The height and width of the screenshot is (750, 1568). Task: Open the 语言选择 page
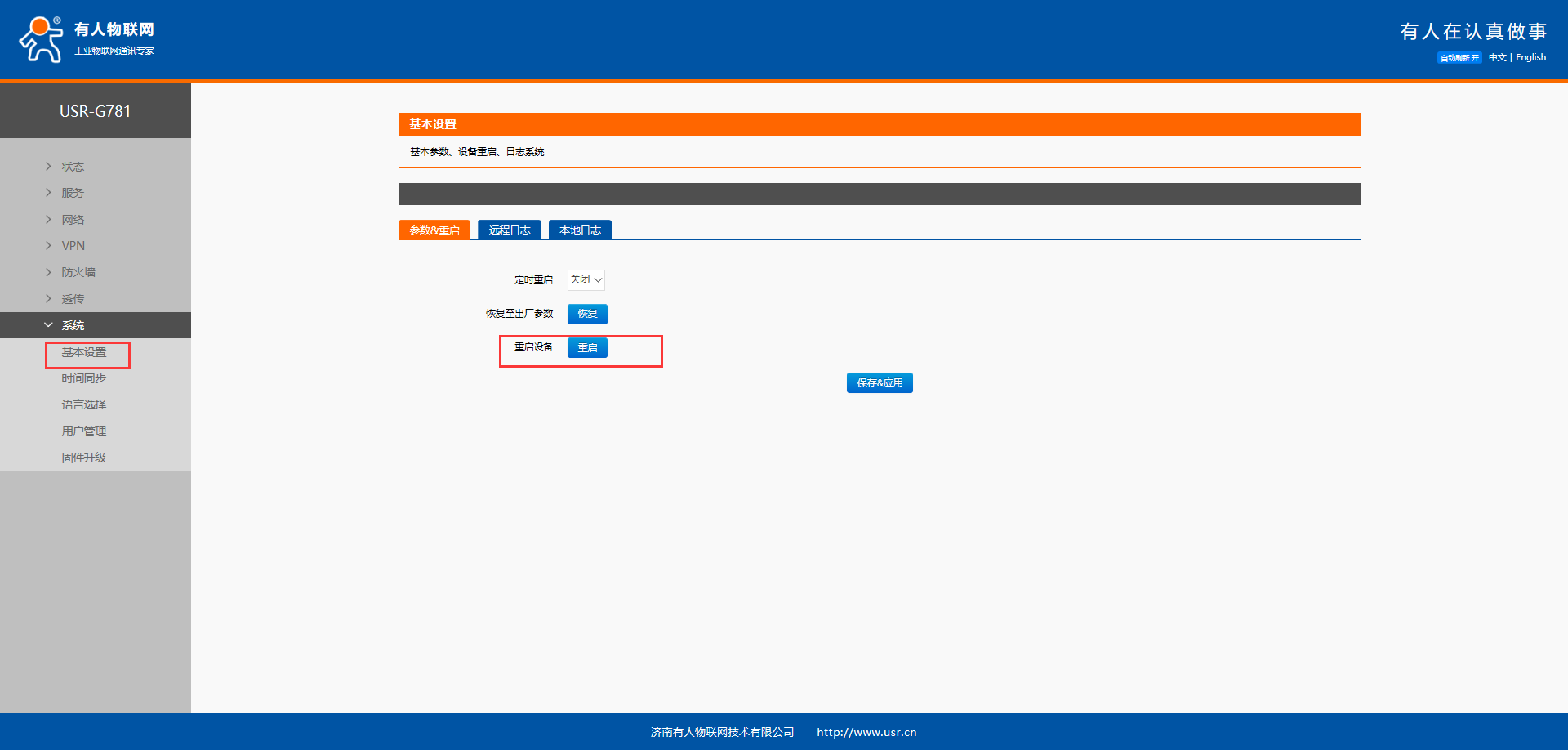83,404
